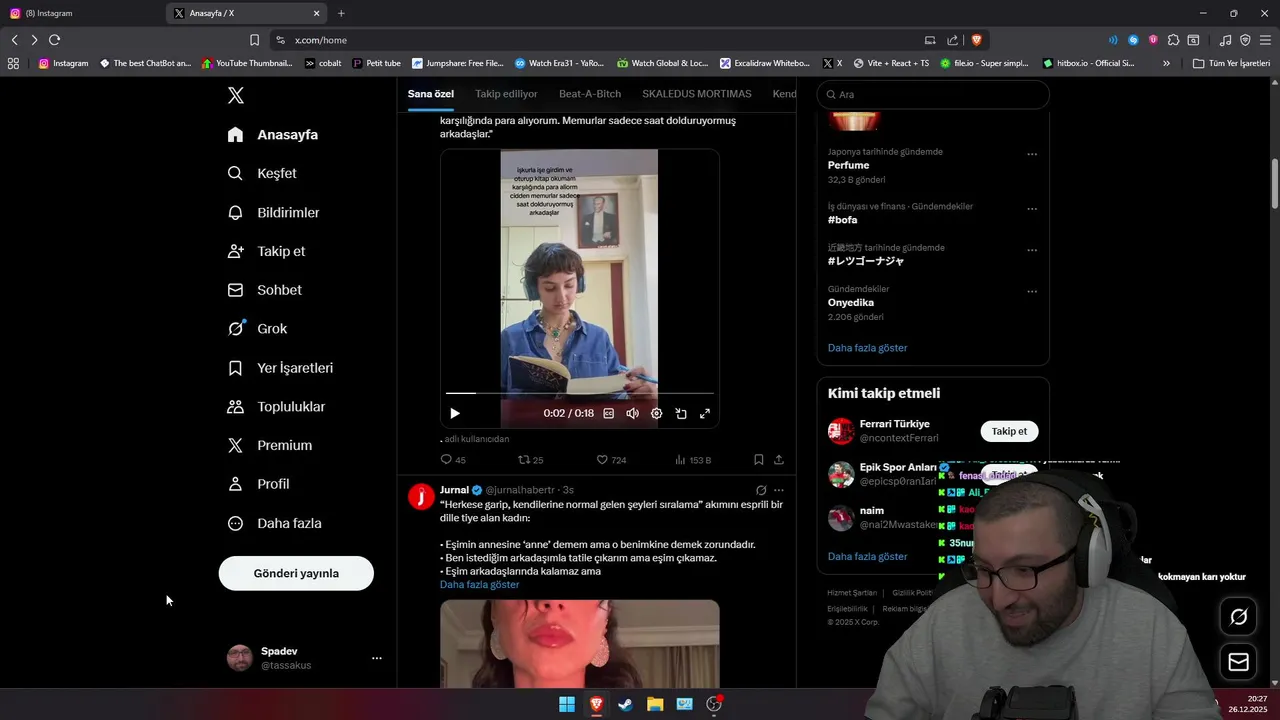Play the video in the post
Viewport: 1280px width, 720px height.
pyautogui.click(x=455, y=413)
